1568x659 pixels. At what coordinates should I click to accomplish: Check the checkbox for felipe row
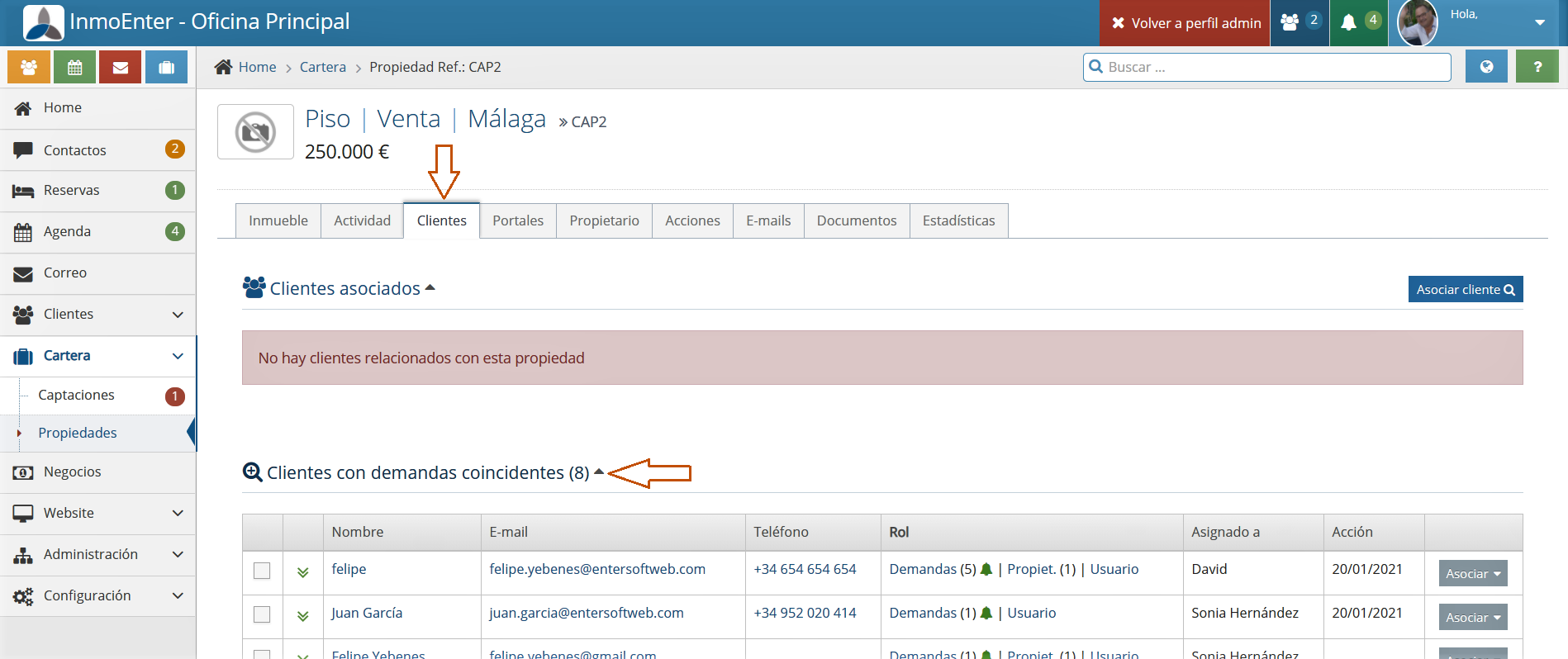(x=262, y=571)
